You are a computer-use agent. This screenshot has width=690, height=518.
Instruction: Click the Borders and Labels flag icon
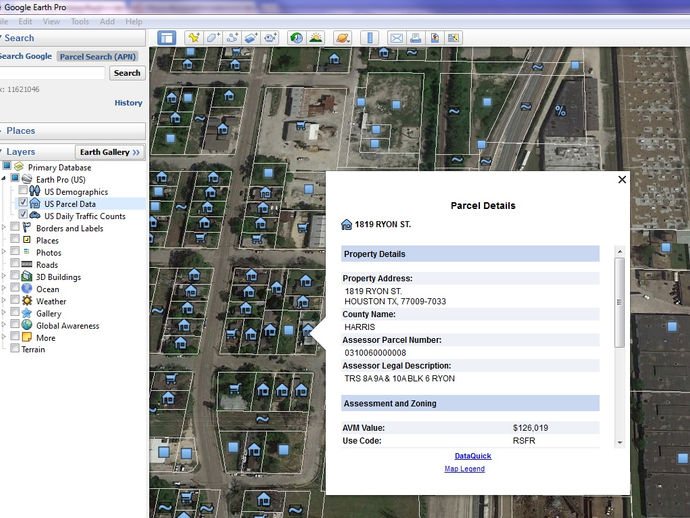[x=27, y=228]
